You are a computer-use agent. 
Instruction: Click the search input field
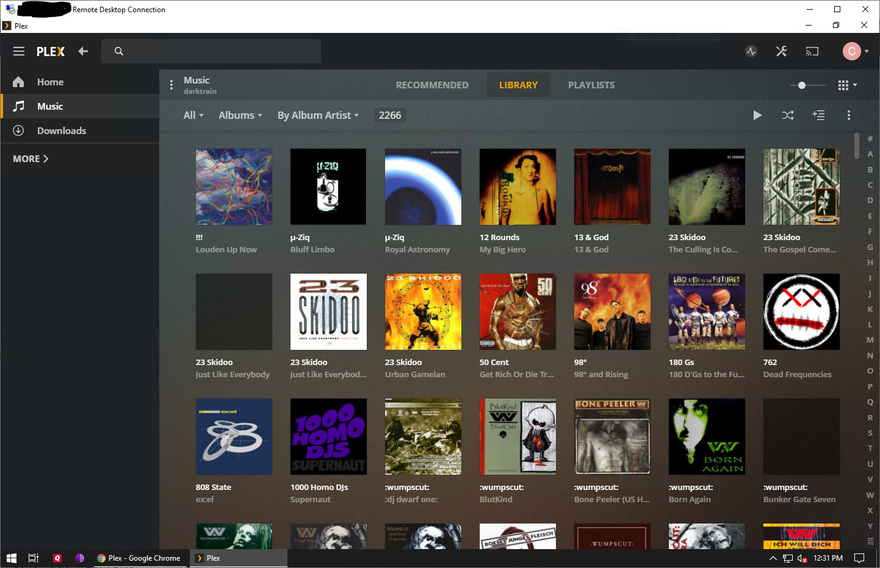(211, 51)
